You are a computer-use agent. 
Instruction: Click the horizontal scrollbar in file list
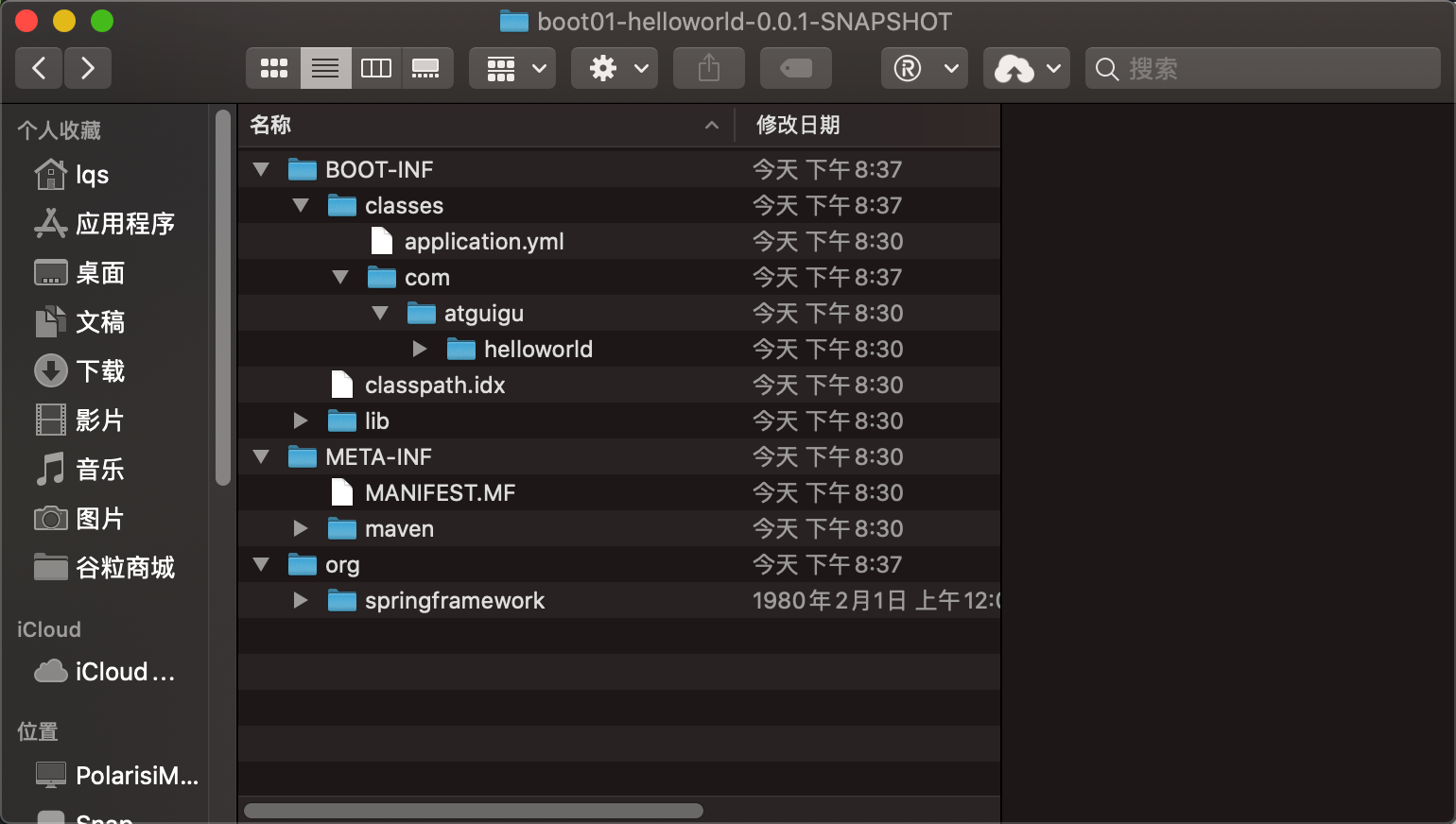click(x=474, y=811)
